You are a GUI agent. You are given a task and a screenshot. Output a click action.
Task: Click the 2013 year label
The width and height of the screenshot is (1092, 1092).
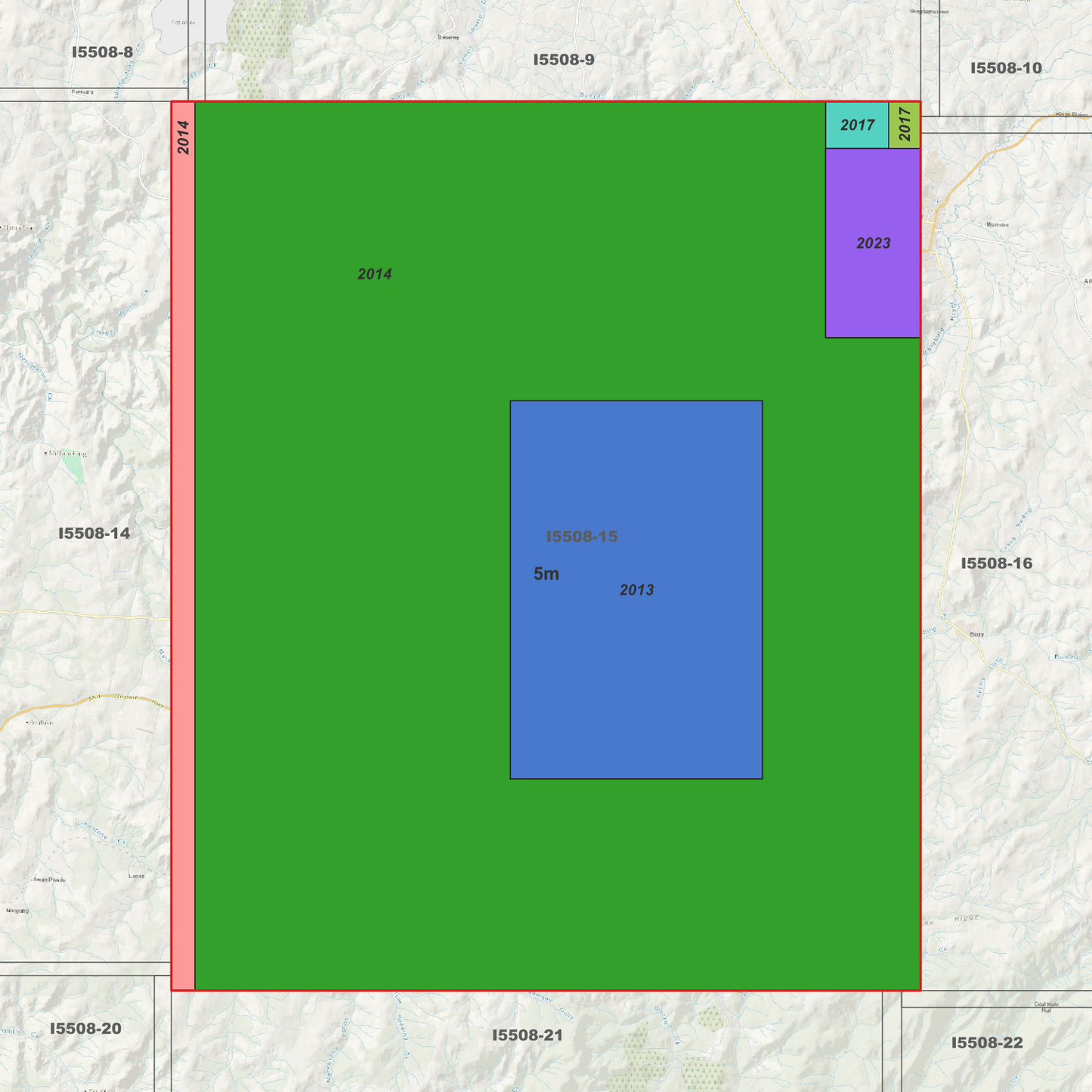(x=637, y=590)
